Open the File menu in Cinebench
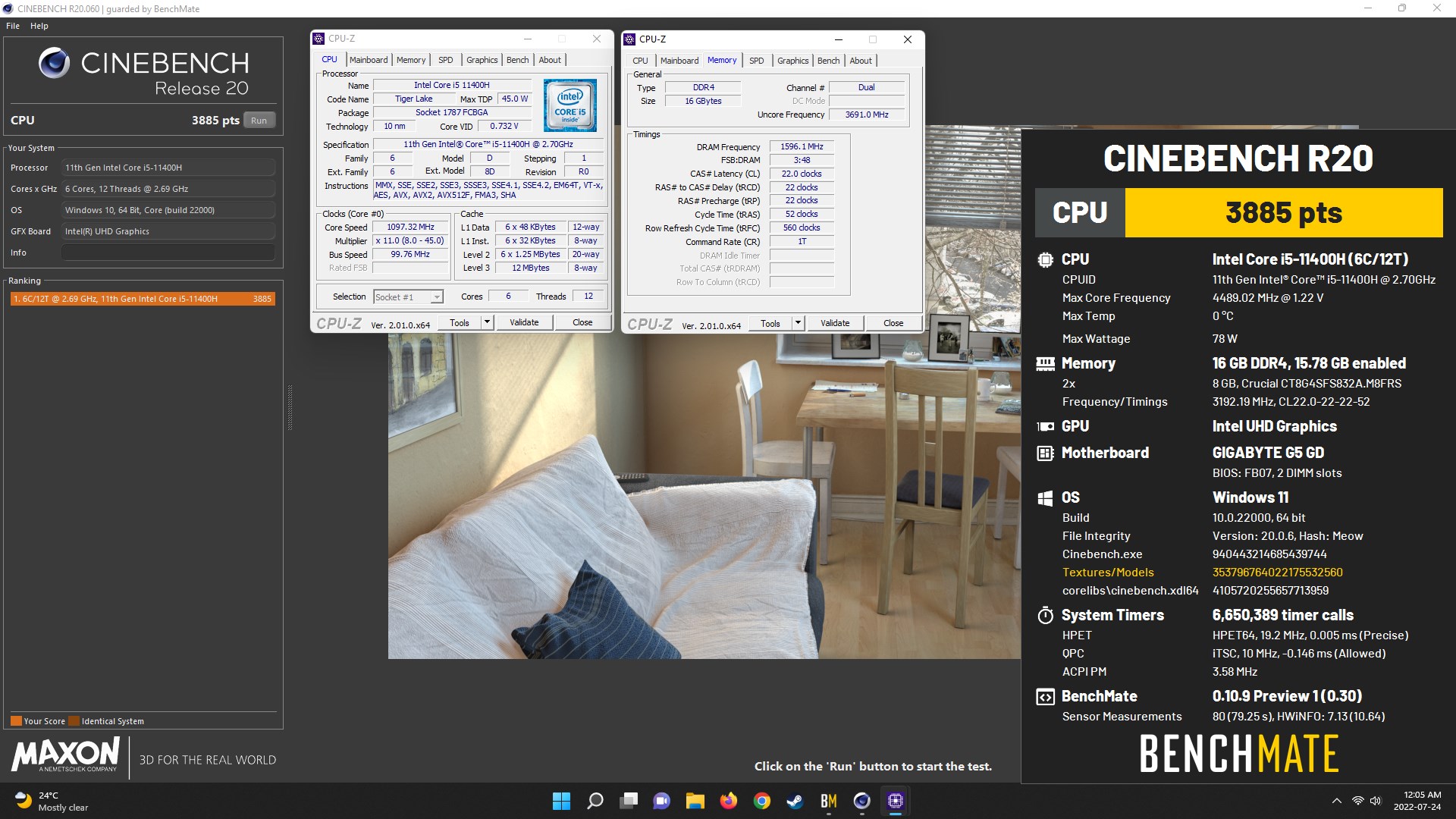Viewport: 1456px width, 819px height. point(13,26)
